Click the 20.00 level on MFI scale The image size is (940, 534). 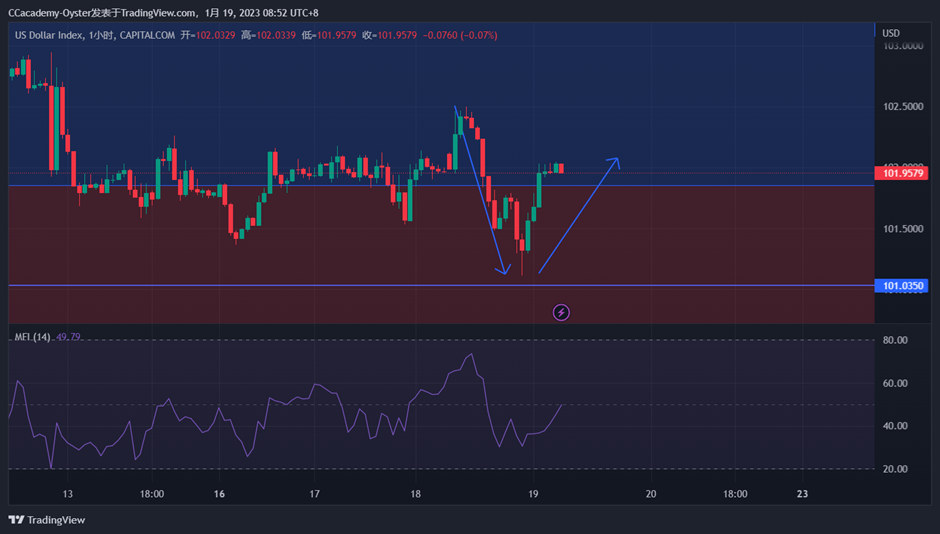(x=897, y=468)
